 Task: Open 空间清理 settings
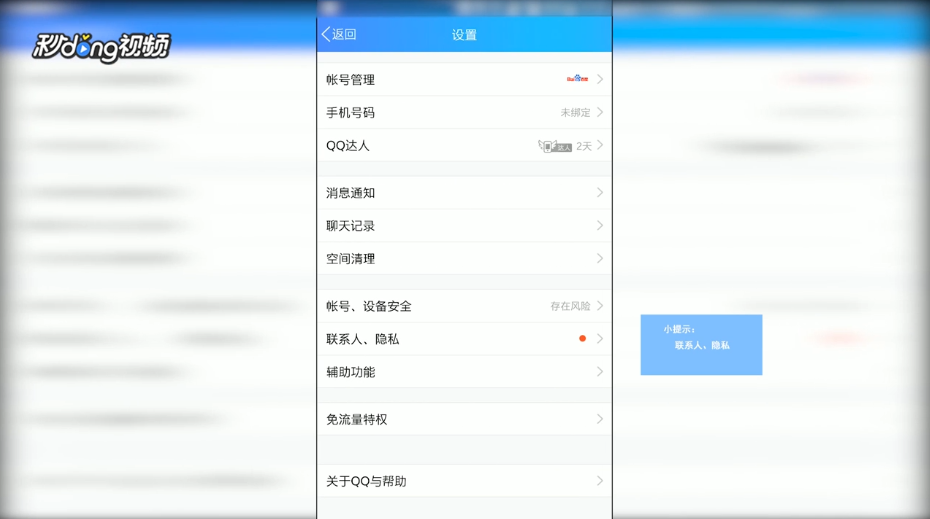click(464, 259)
